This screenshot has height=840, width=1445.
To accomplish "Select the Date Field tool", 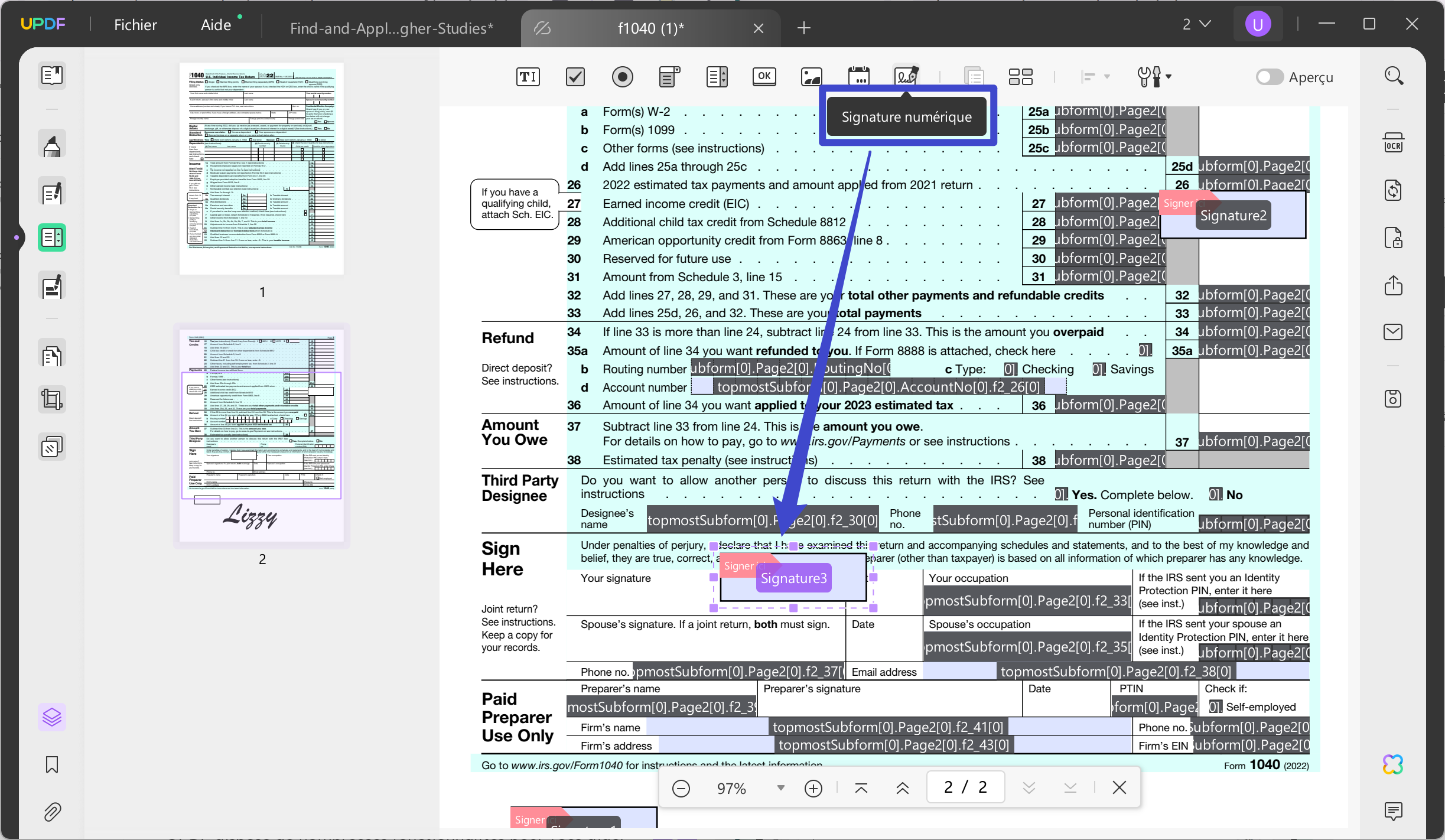I will coord(858,77).
